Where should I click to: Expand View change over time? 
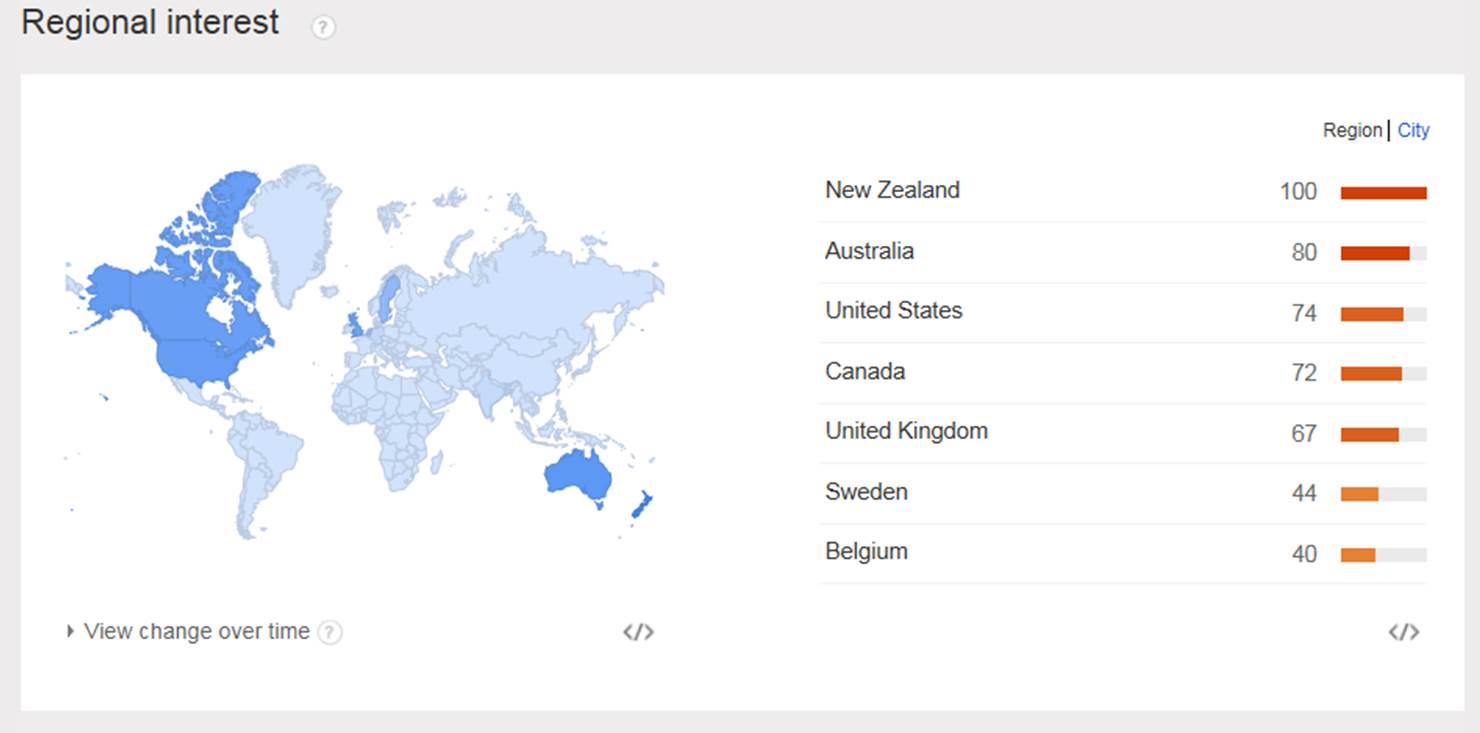(188, 632)
